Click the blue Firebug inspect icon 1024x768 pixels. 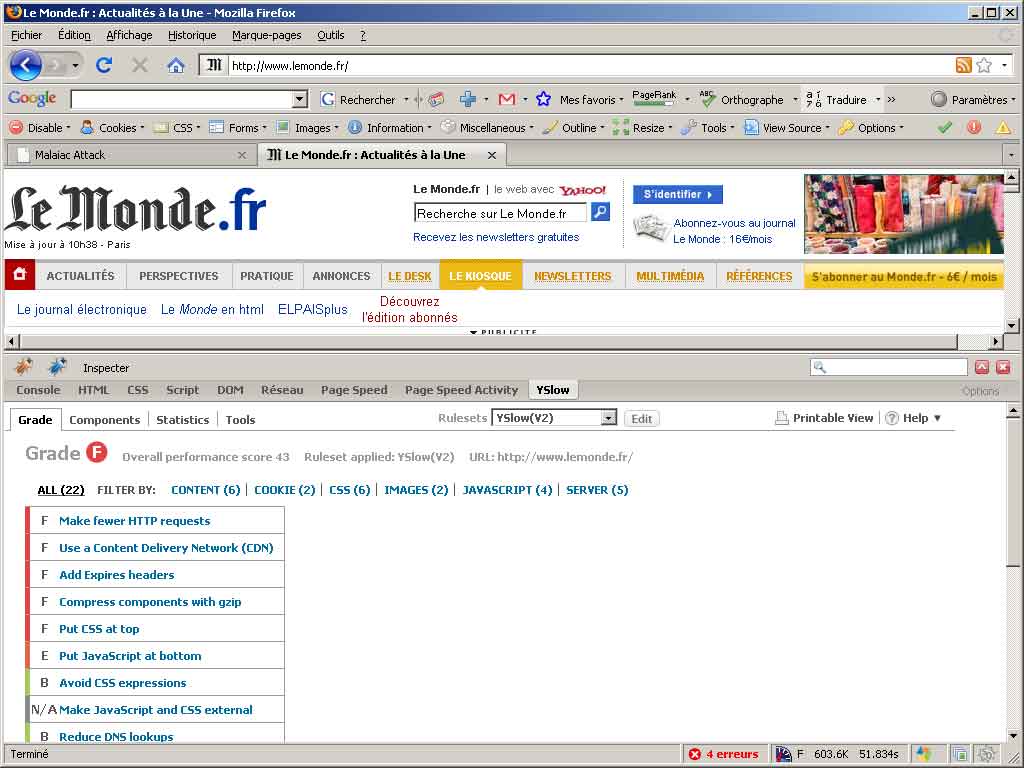(57, 367)
